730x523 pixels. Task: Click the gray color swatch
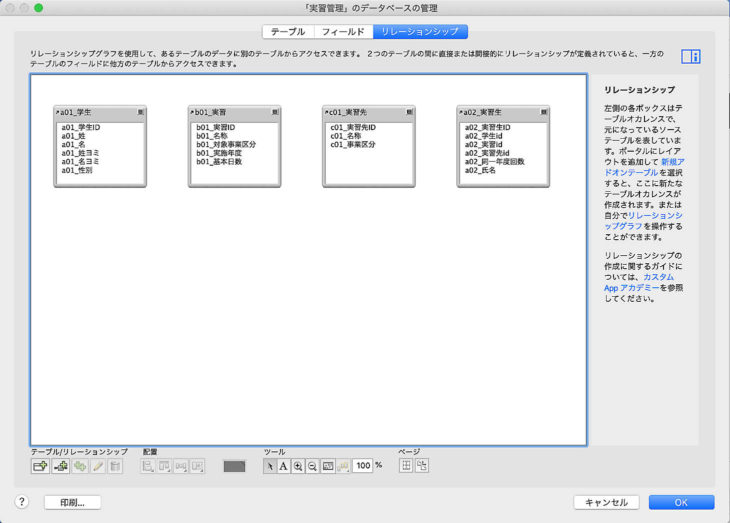(x=234, y=466)
